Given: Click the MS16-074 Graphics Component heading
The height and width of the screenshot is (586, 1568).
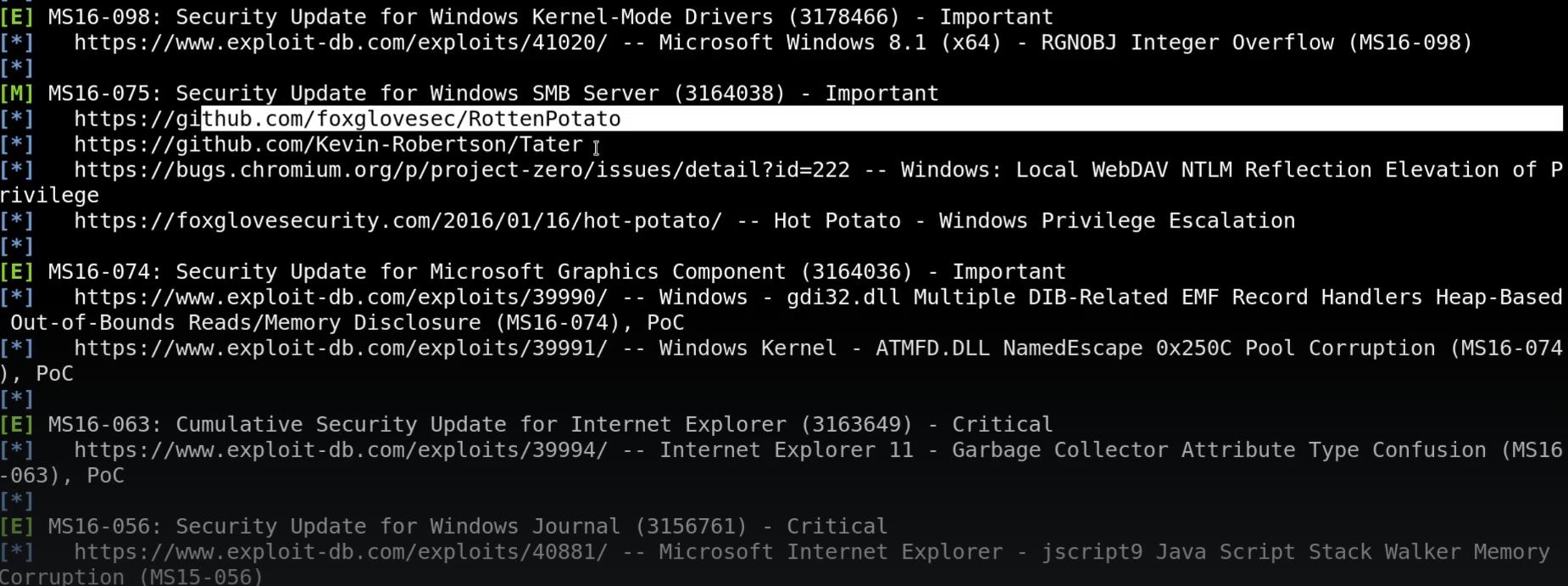Looking at the screenshot, I should [557, 271].
